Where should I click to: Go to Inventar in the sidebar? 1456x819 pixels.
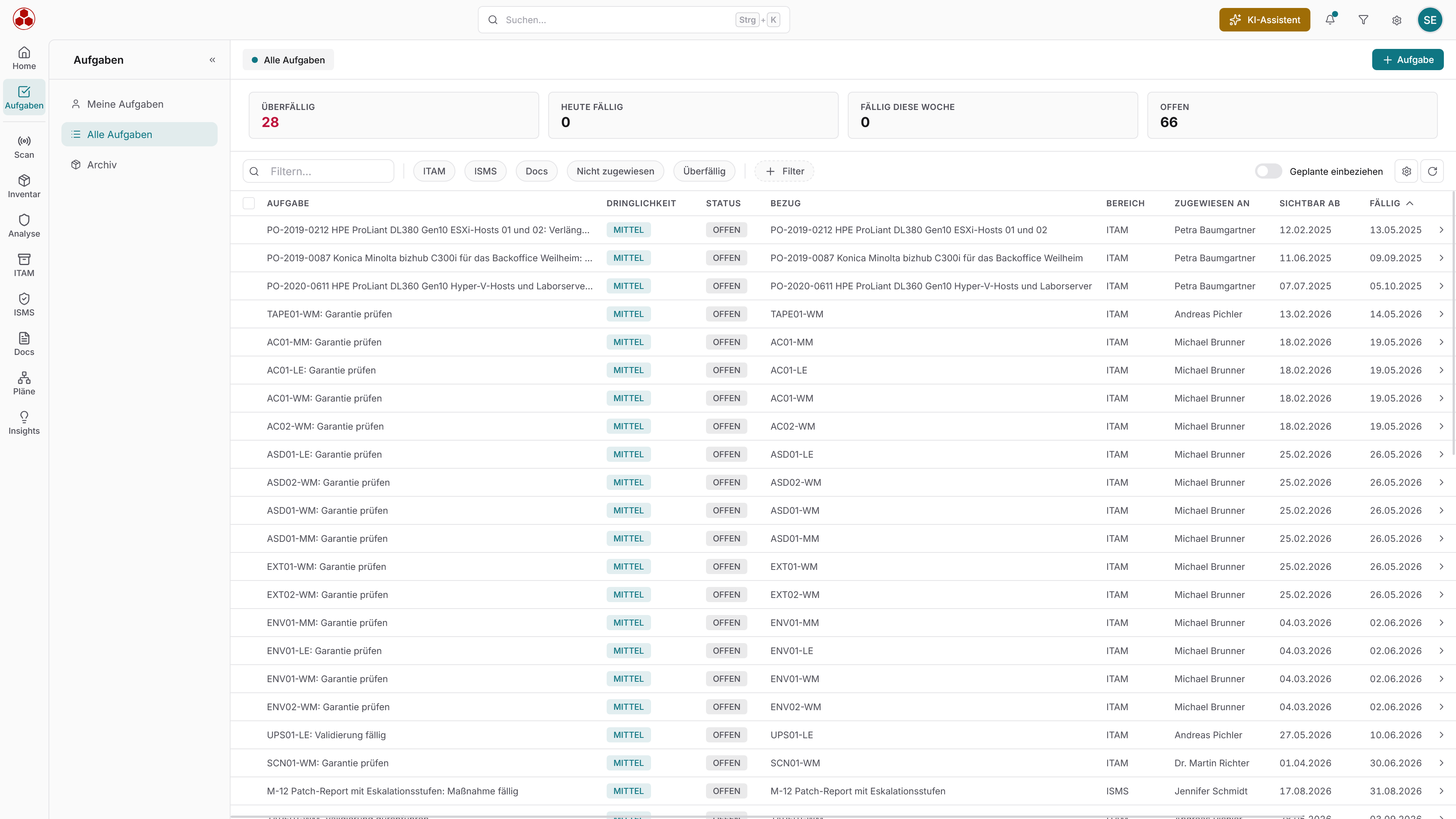(24, 187)
